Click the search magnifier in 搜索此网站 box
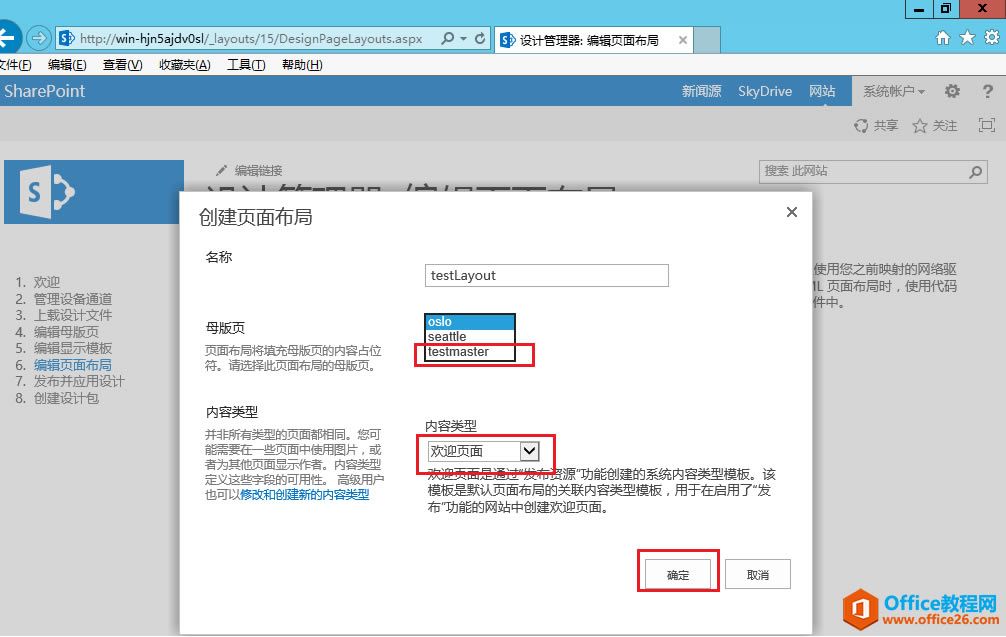Screen dimensions: 1006x637 coord(977,171)
